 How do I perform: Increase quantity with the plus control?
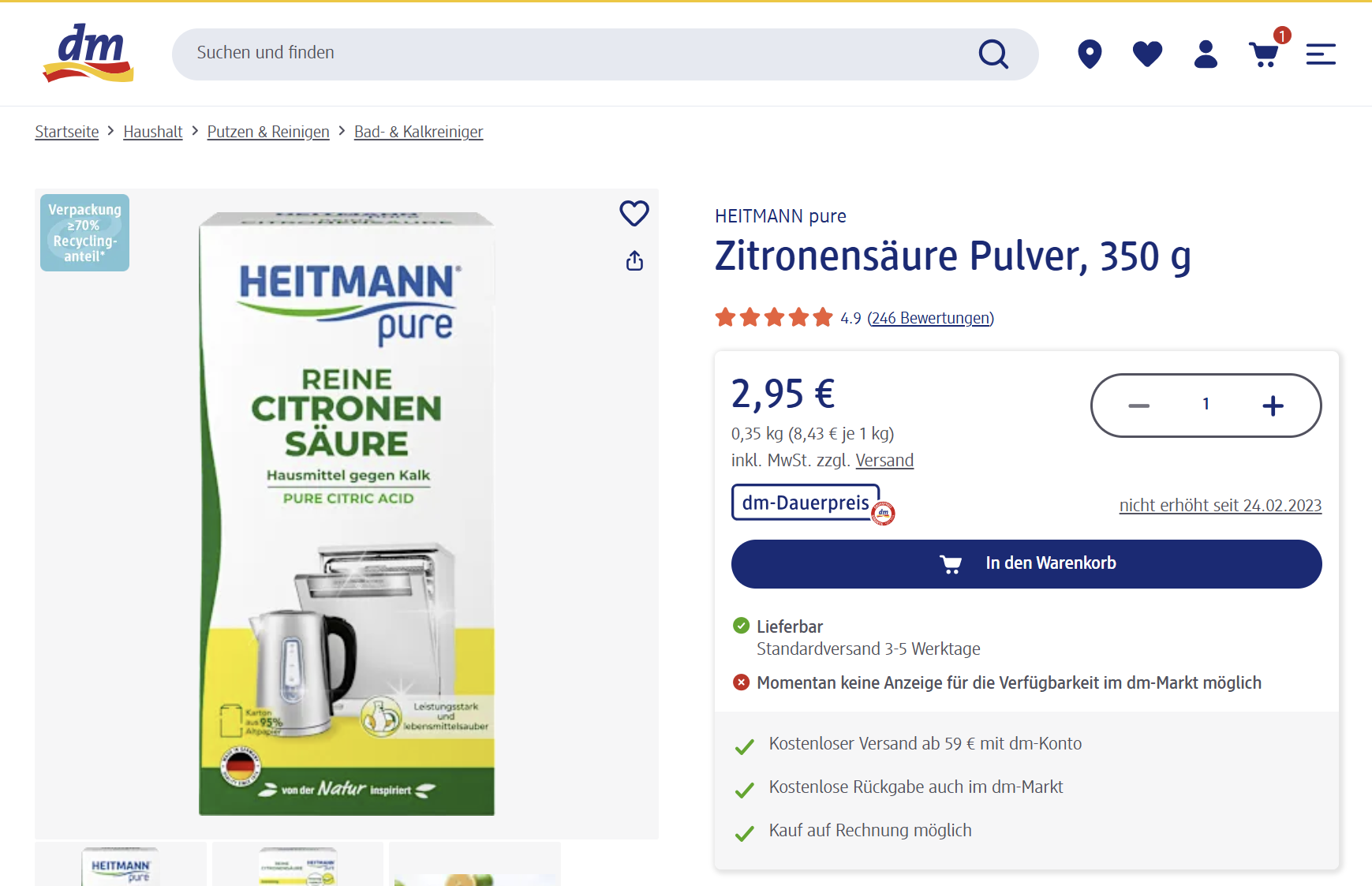pos(1272,406)
